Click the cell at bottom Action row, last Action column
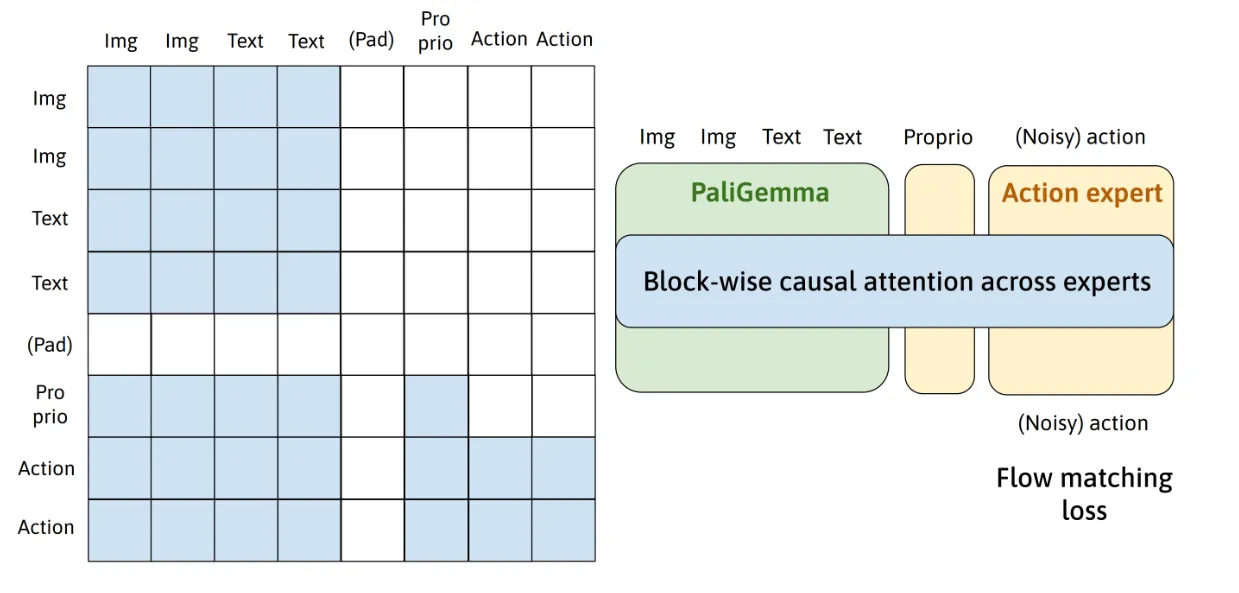The image size is (1239, 593). pos(563,530)
